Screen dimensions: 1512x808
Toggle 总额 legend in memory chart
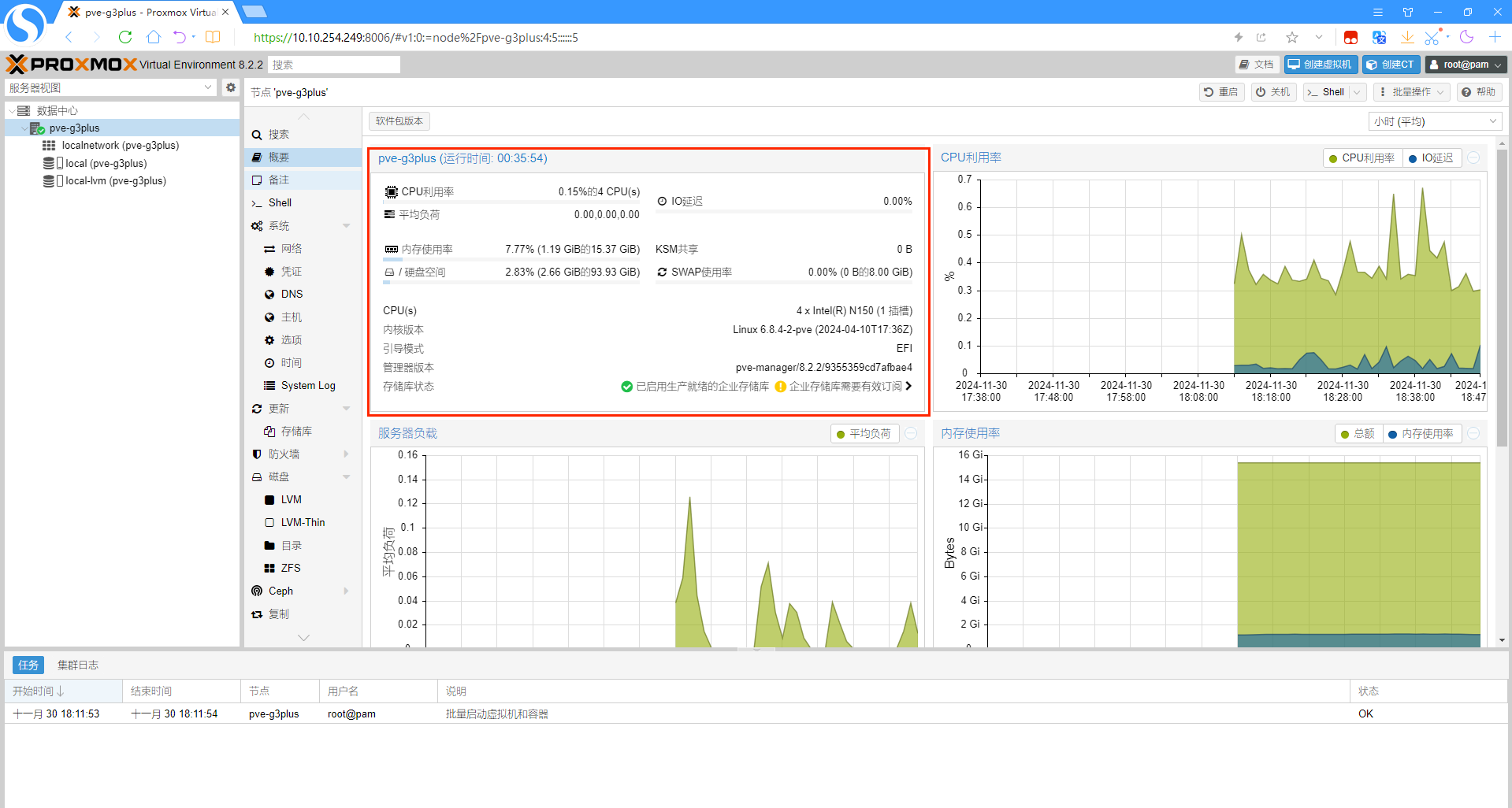[1358, 434]
